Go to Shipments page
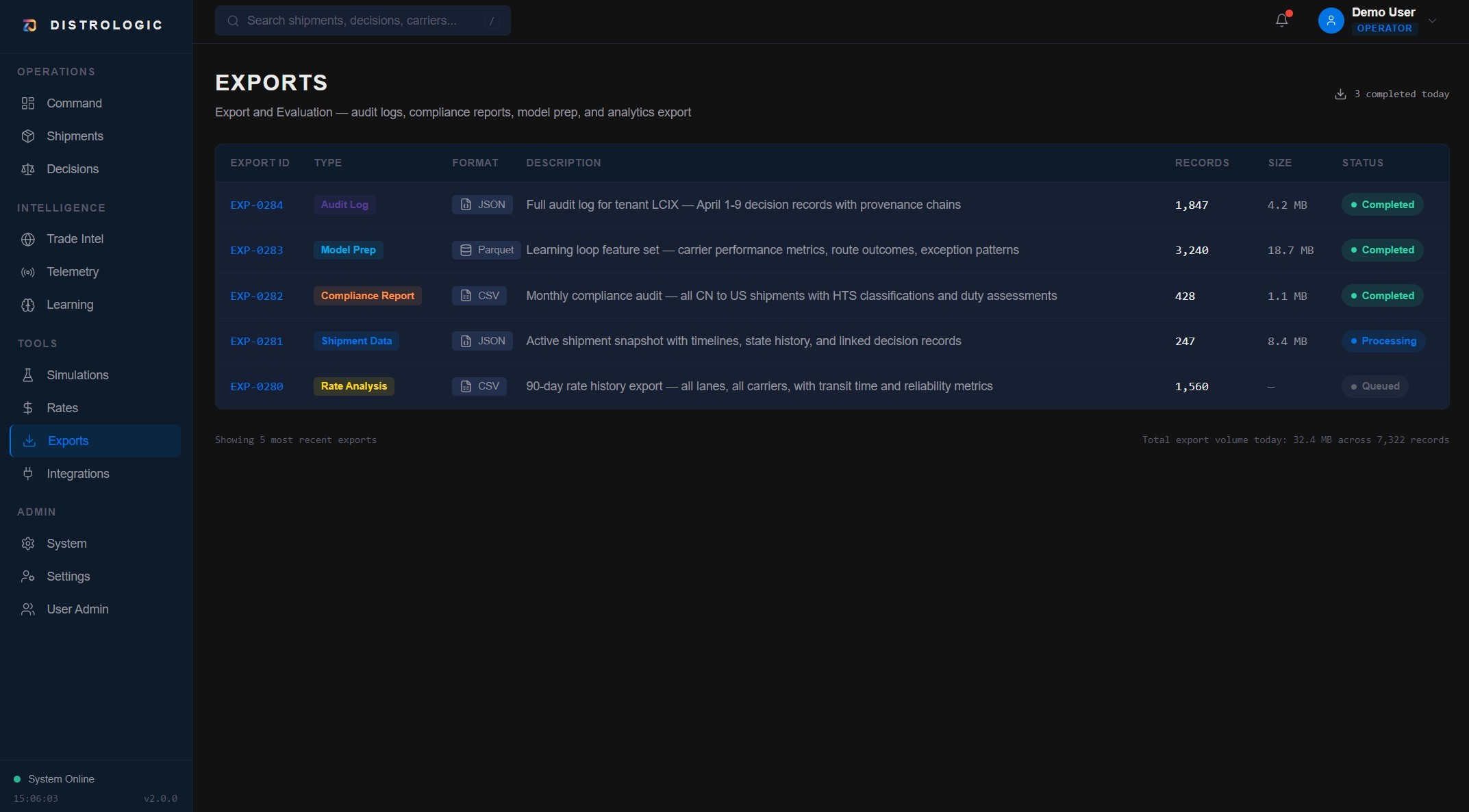The width and height of the screenshot is (1469, 812). [95, 136]
